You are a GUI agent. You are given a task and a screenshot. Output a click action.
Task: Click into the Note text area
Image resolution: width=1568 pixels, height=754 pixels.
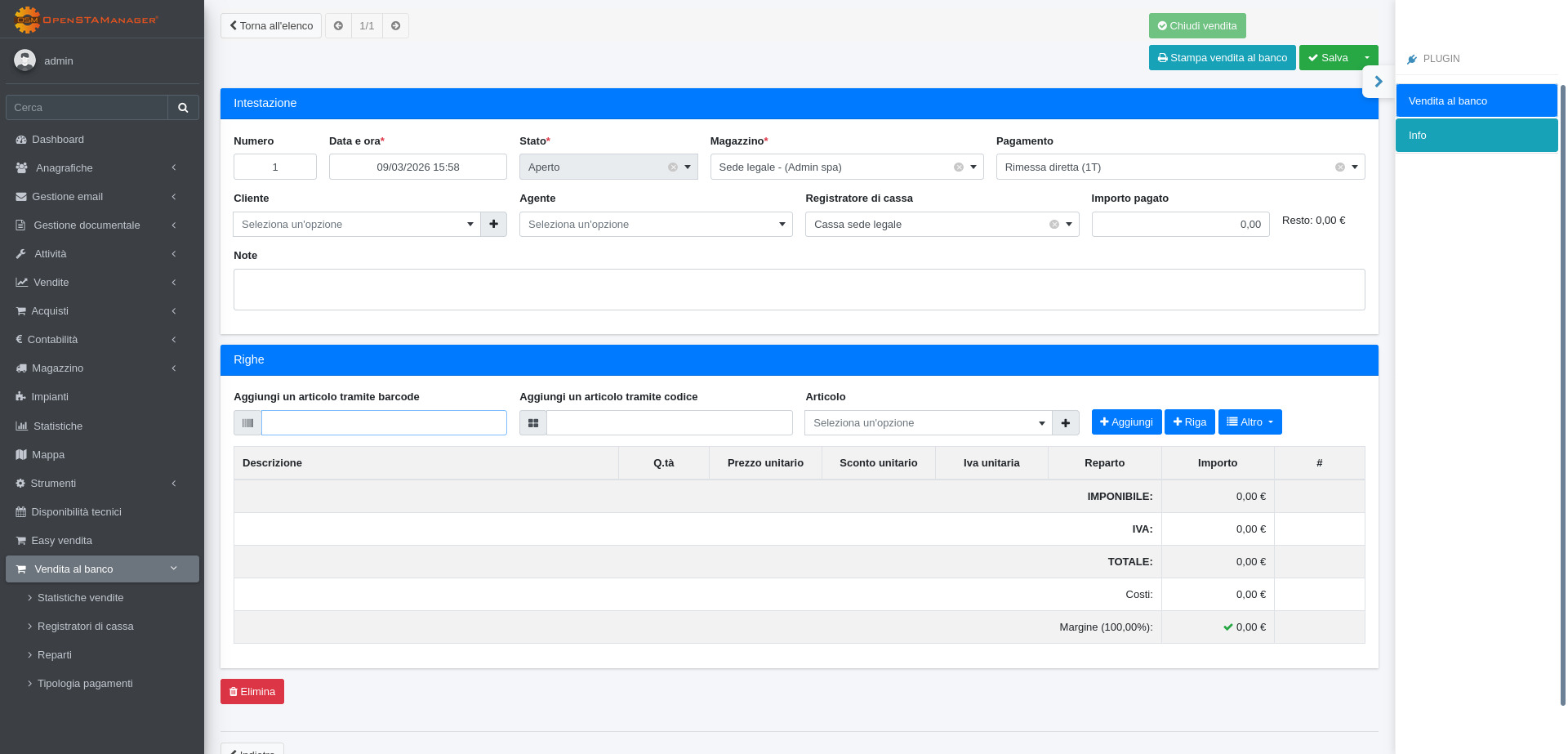tap(799, 290)
